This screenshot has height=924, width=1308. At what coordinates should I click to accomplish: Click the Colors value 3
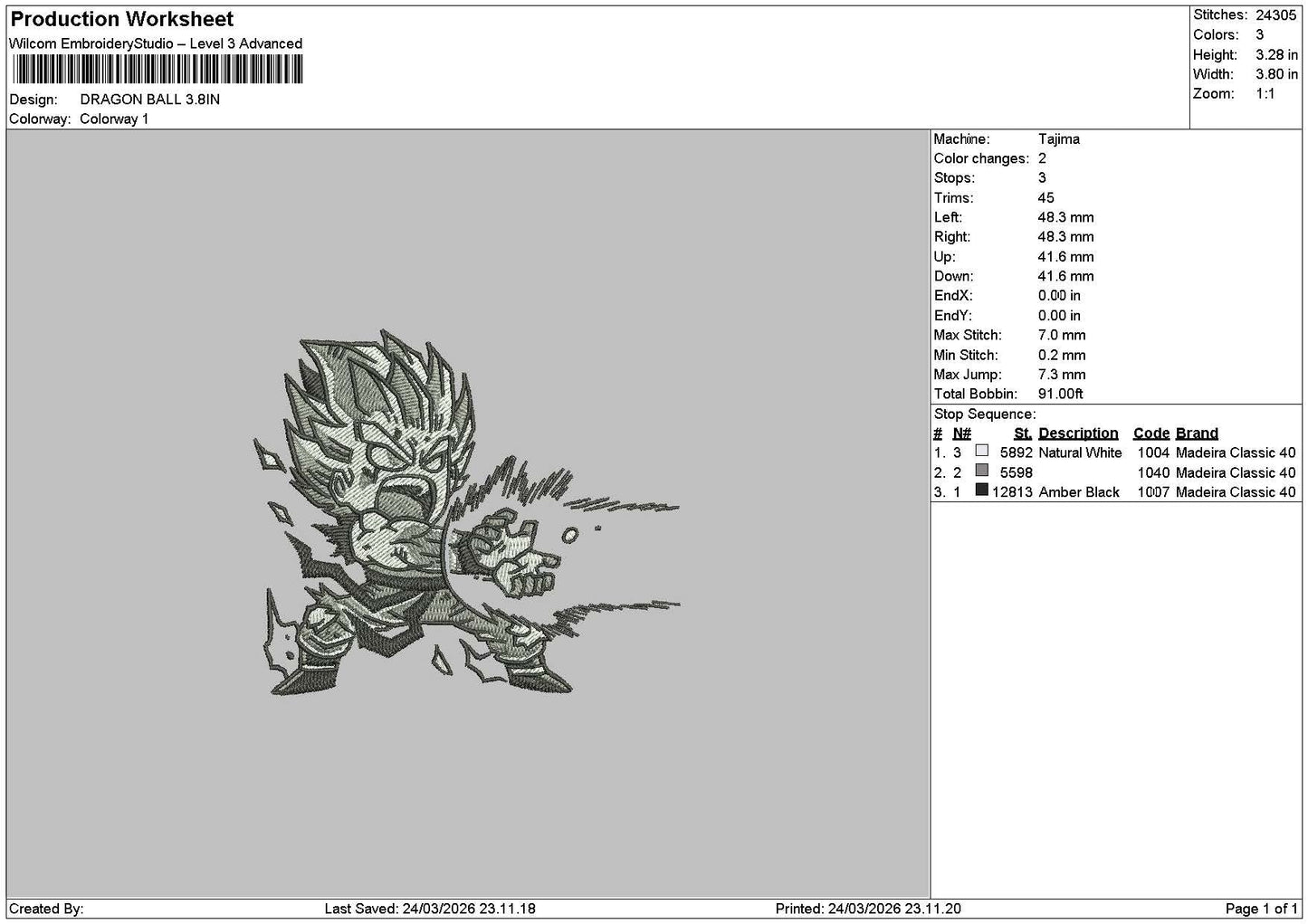click(x=1259, y=34)
